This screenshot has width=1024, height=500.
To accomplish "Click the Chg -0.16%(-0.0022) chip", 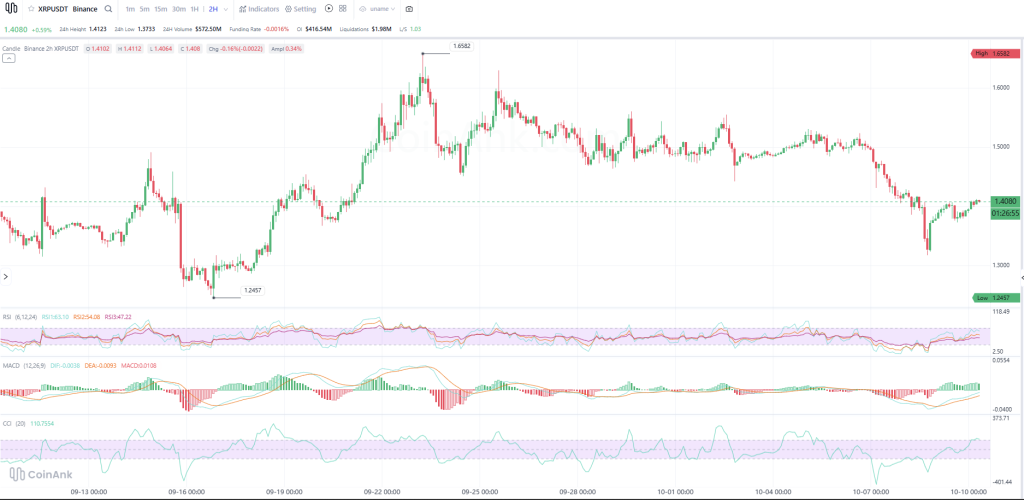I will (236, 49).
